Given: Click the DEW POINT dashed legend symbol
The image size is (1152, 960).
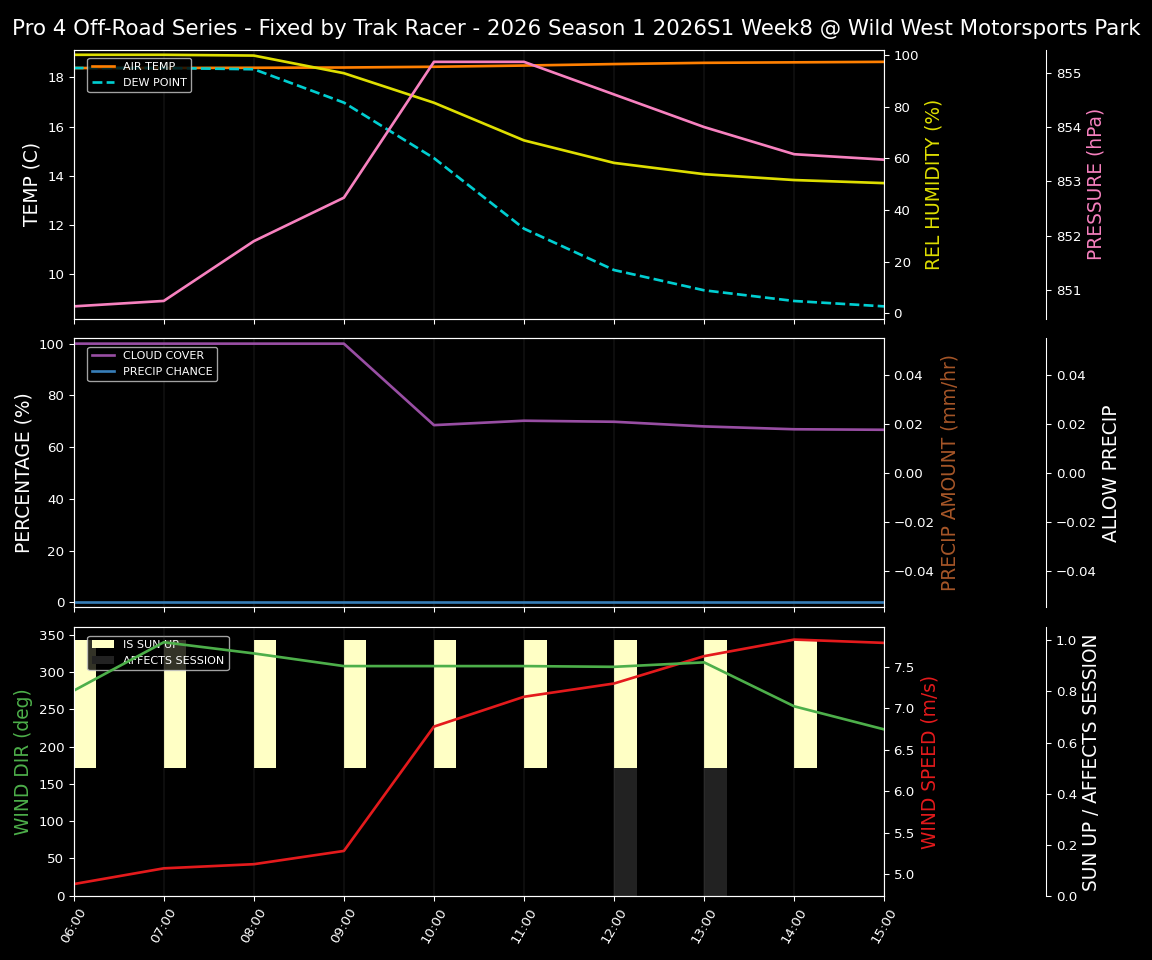Looking at the screenshot, I should click(x=104, y=82).
